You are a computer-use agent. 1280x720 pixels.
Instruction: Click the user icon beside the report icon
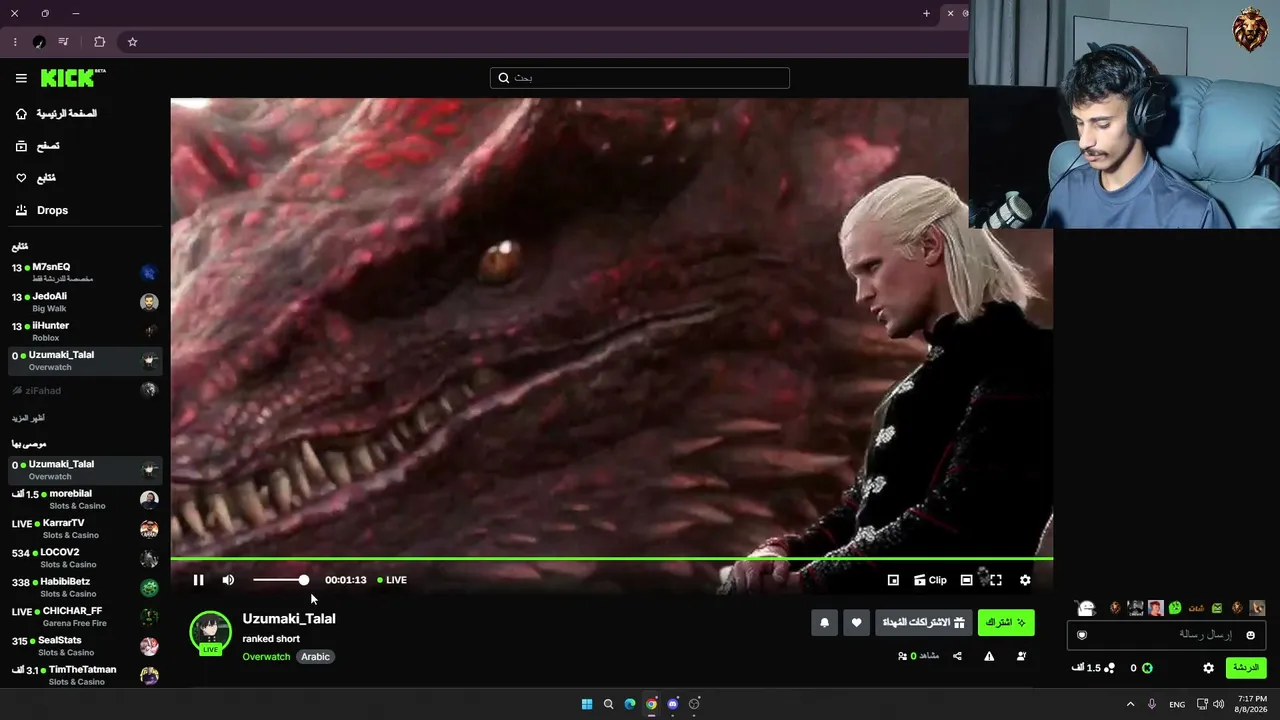click(x=1021, y=656)
